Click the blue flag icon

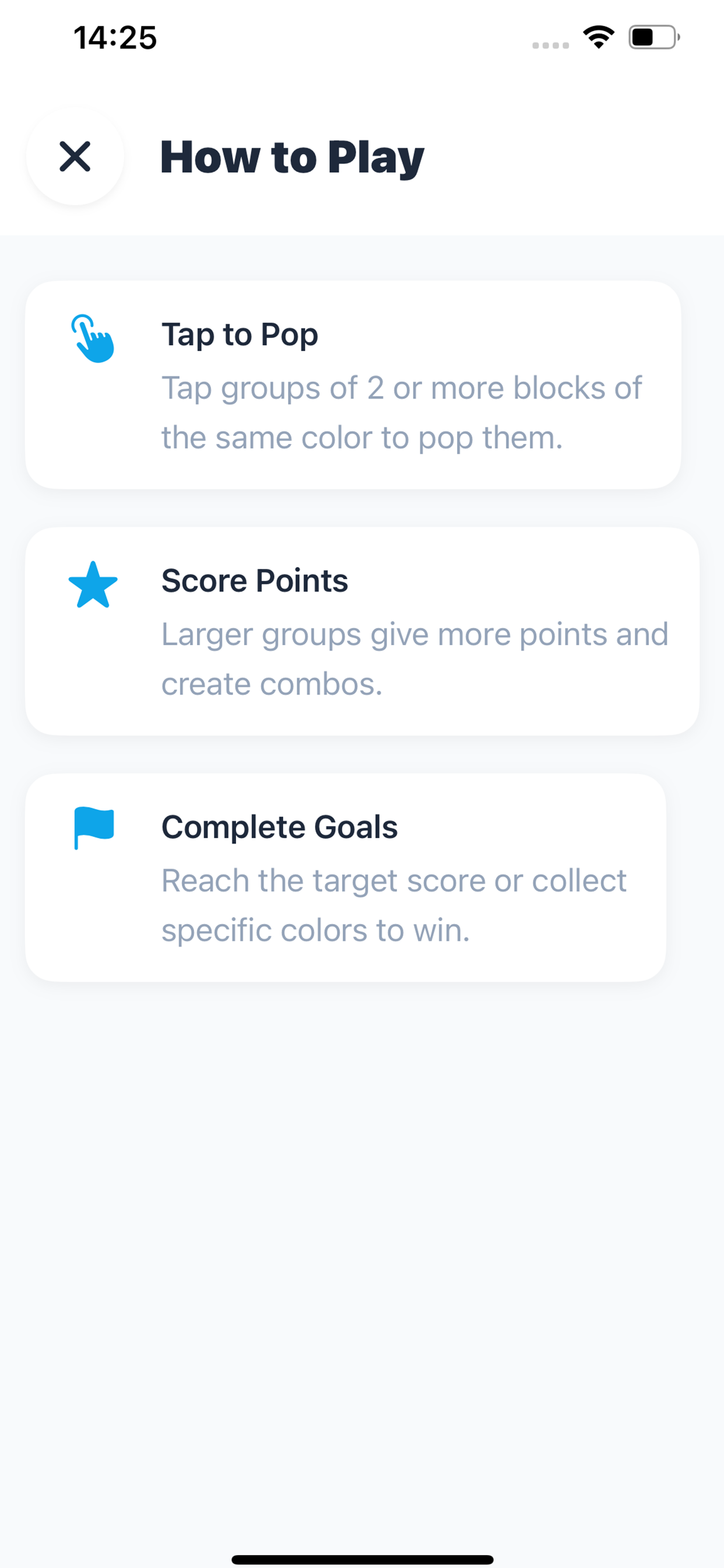coord(94,828)
